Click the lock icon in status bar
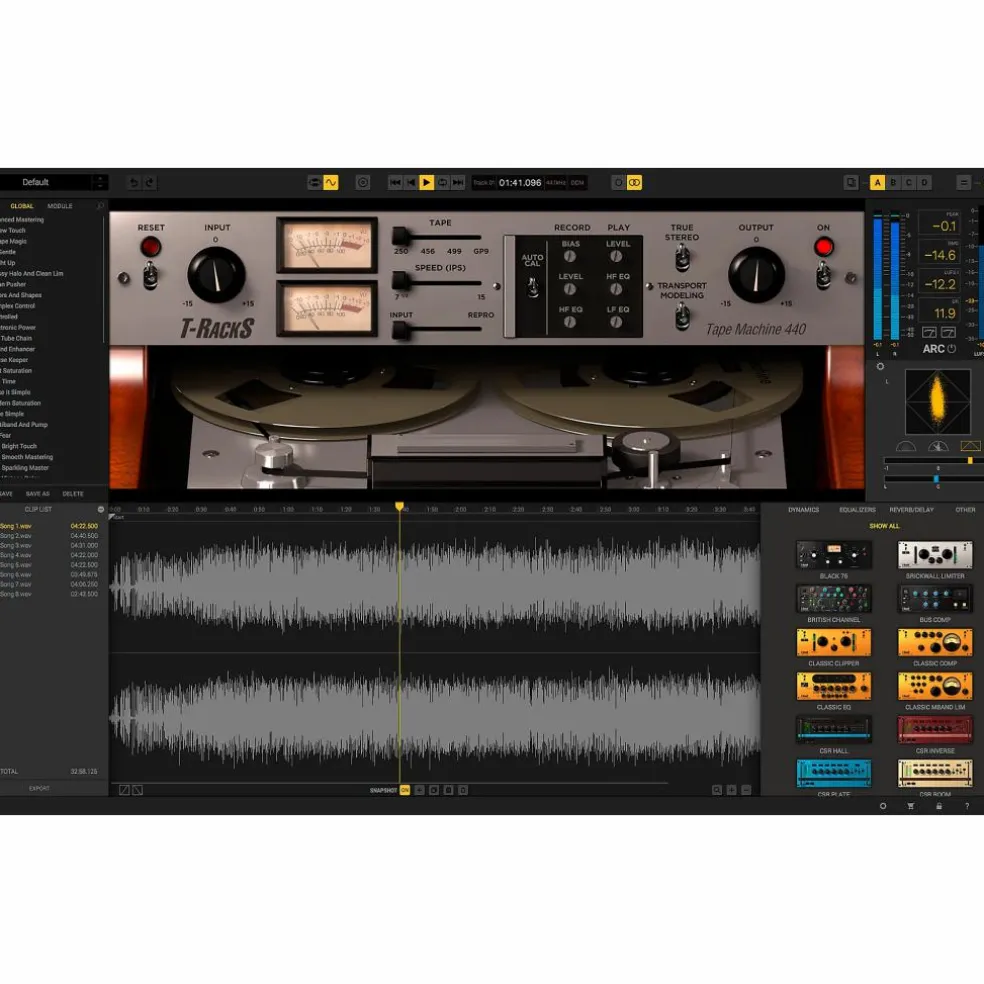The height and width of the screenshot is (984, 984). (939, 806)
